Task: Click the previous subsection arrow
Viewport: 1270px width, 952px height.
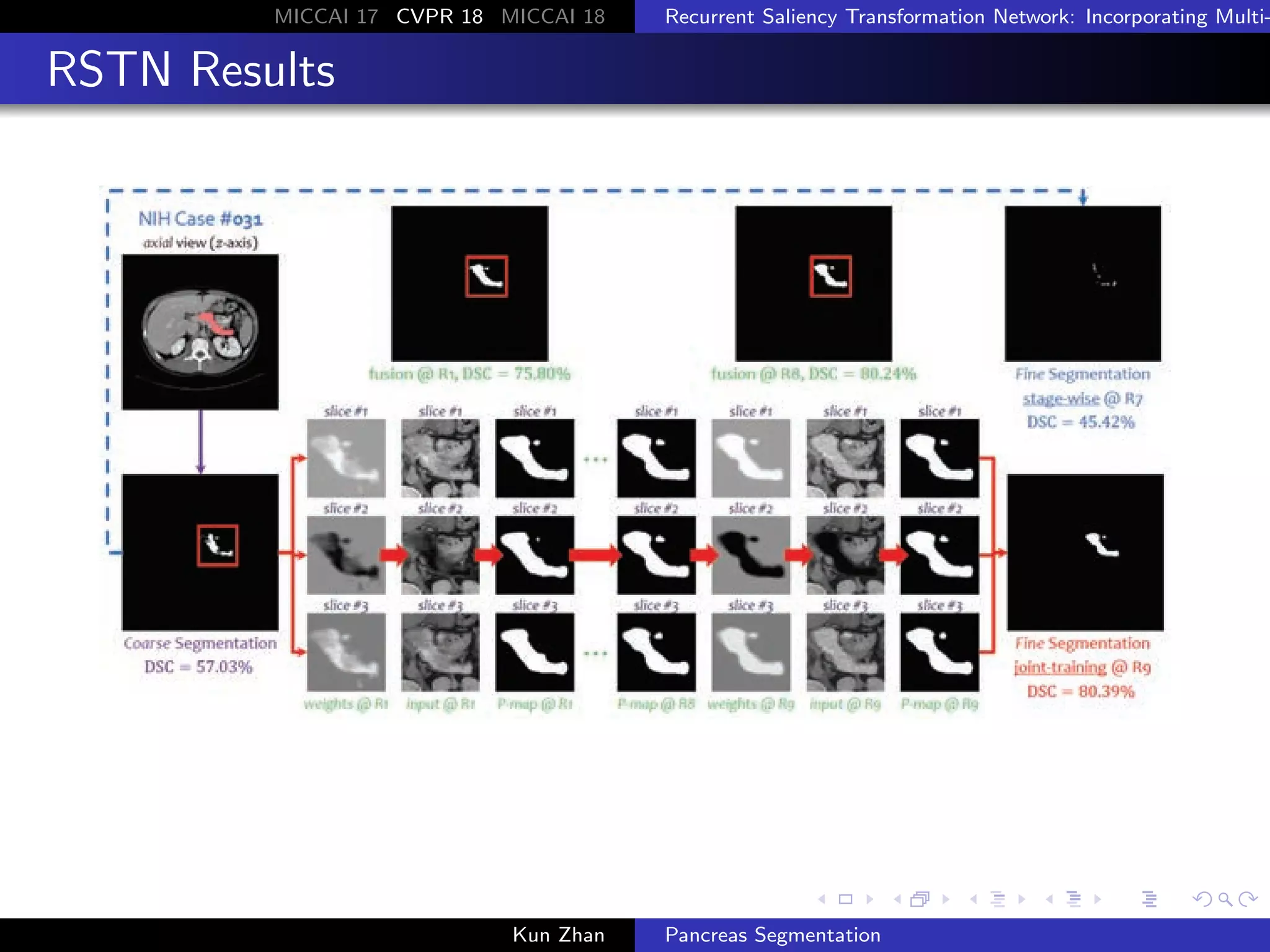Action: point(974,899)
